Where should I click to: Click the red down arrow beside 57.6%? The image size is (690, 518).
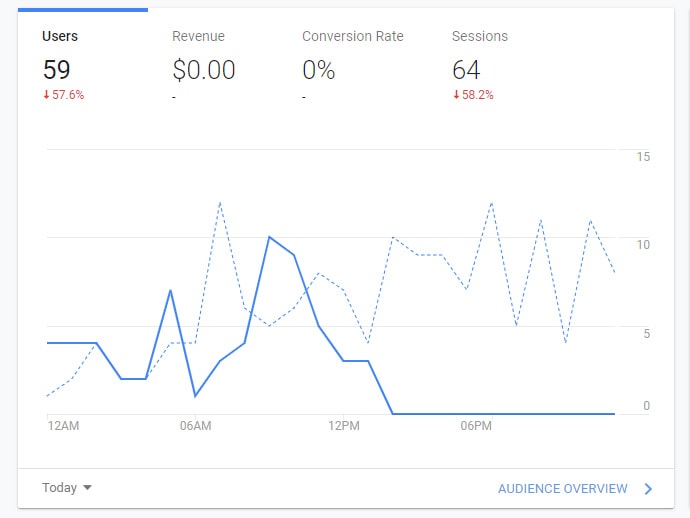pyautogui.click(x=45, y=95)
